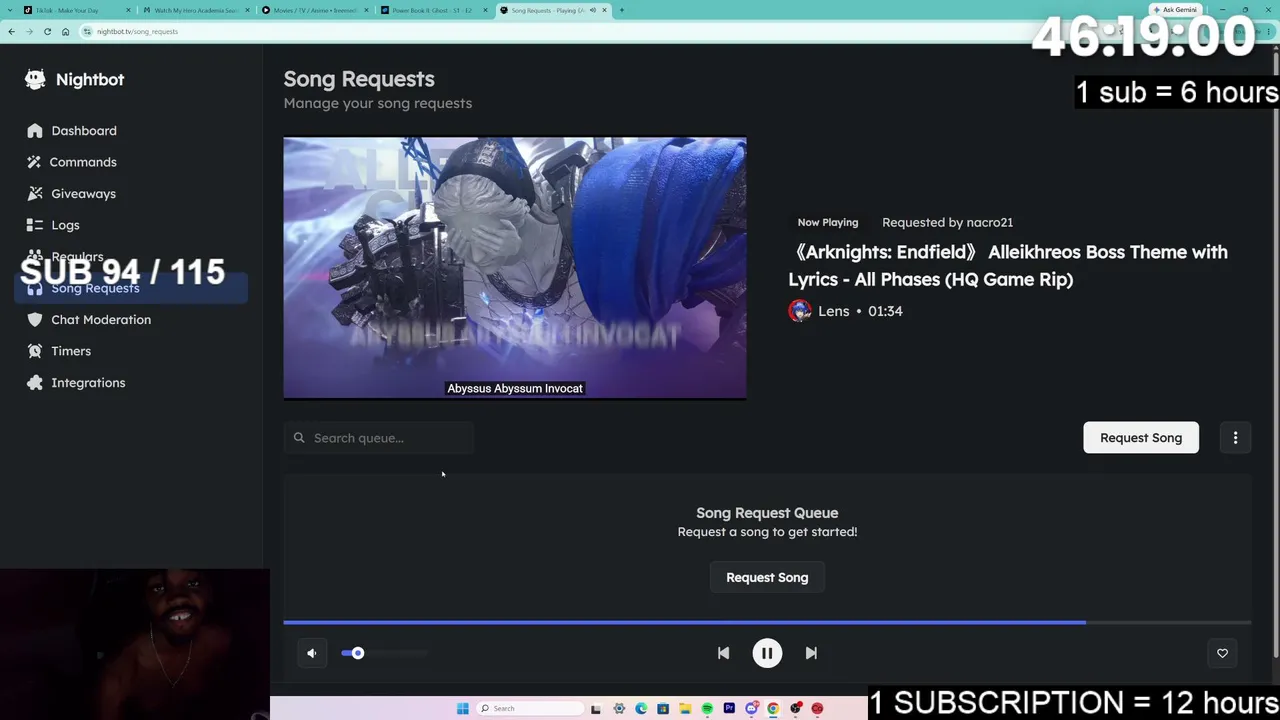Screen dimensions: 1280x720
Task: Pause the currently playing song
Action: (767, 653)
